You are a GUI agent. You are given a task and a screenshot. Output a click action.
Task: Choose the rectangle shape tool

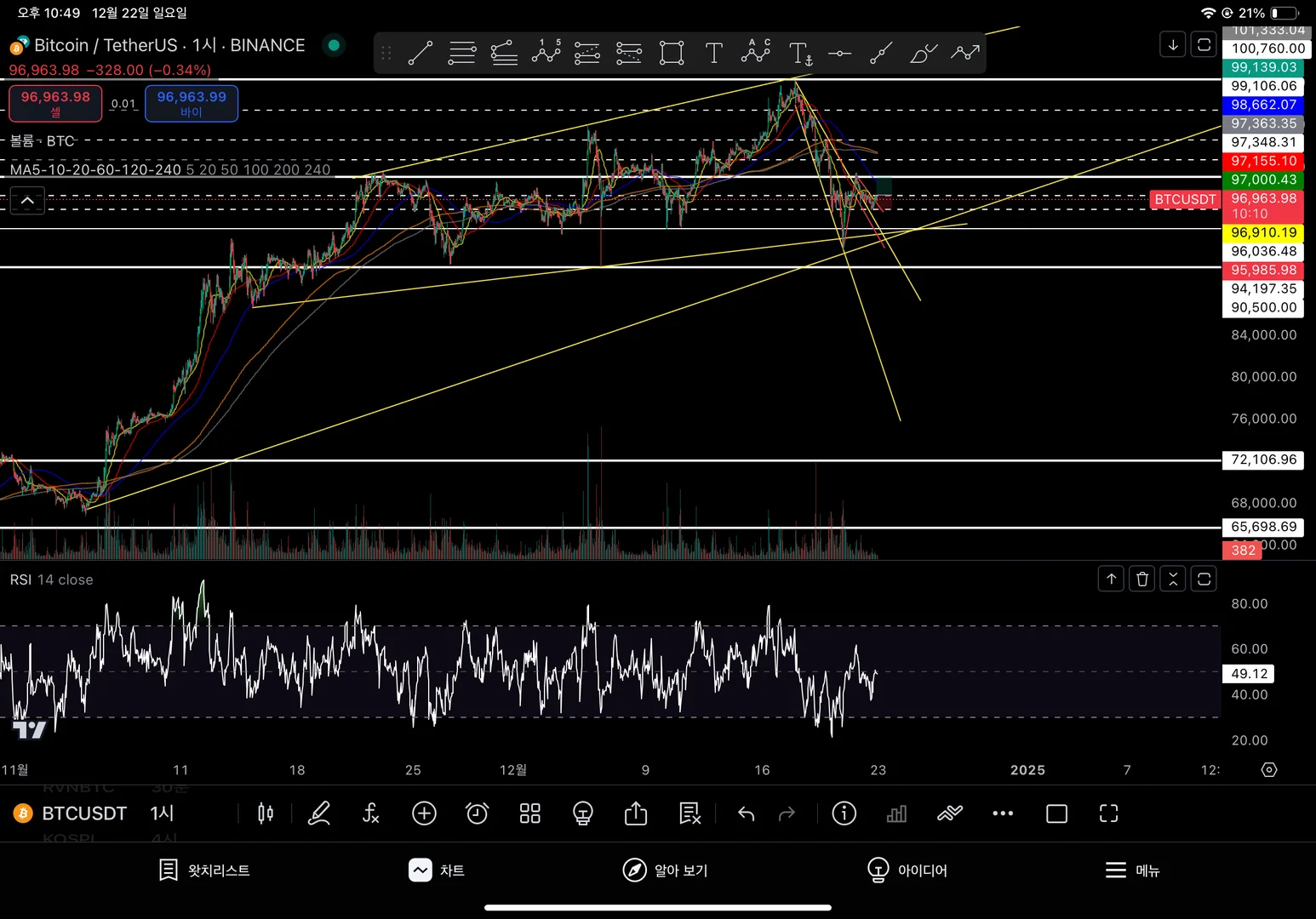pyautogui.click(x=672, y=53)
